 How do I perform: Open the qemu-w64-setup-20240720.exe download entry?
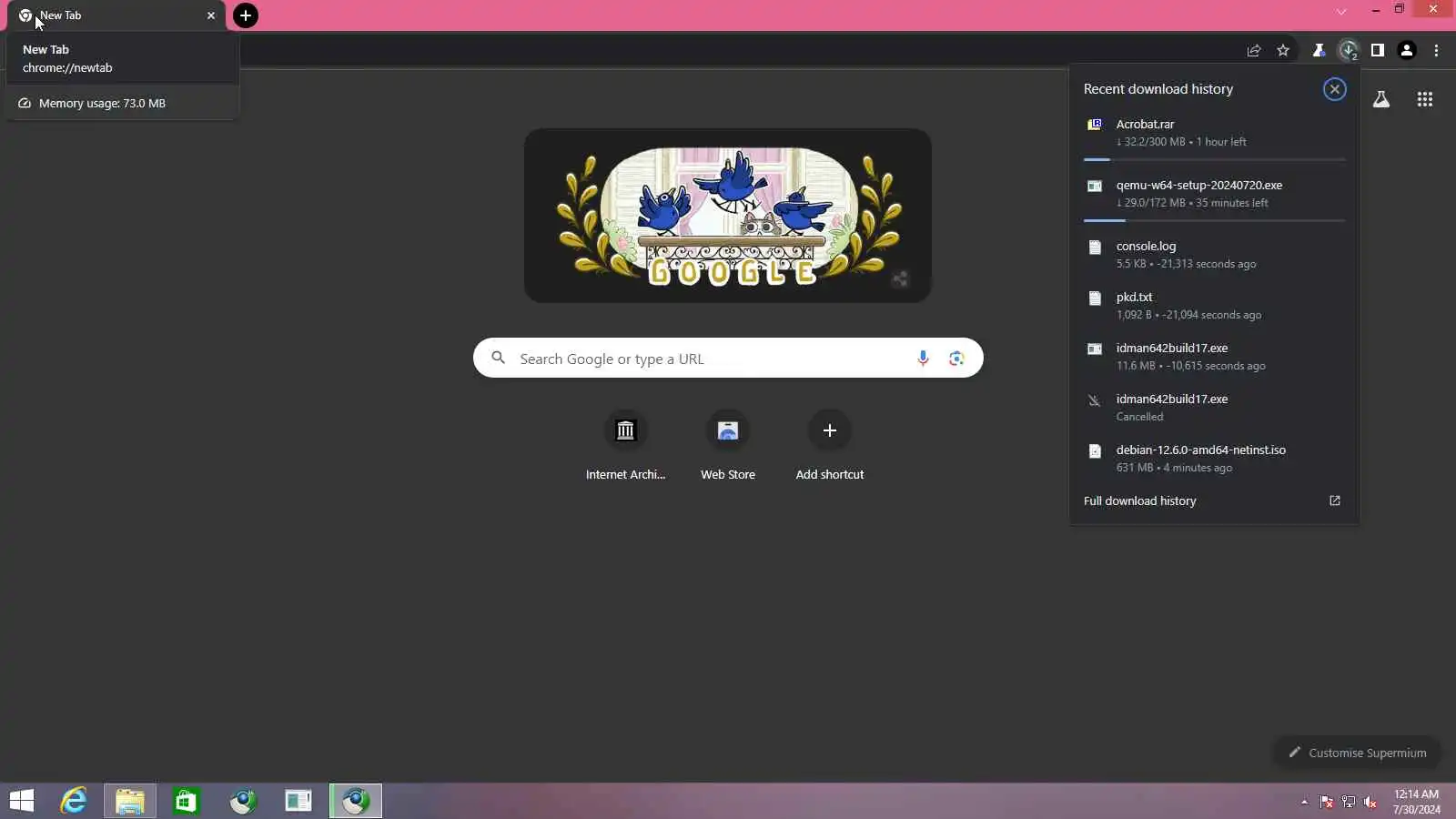pos(1215,194)
